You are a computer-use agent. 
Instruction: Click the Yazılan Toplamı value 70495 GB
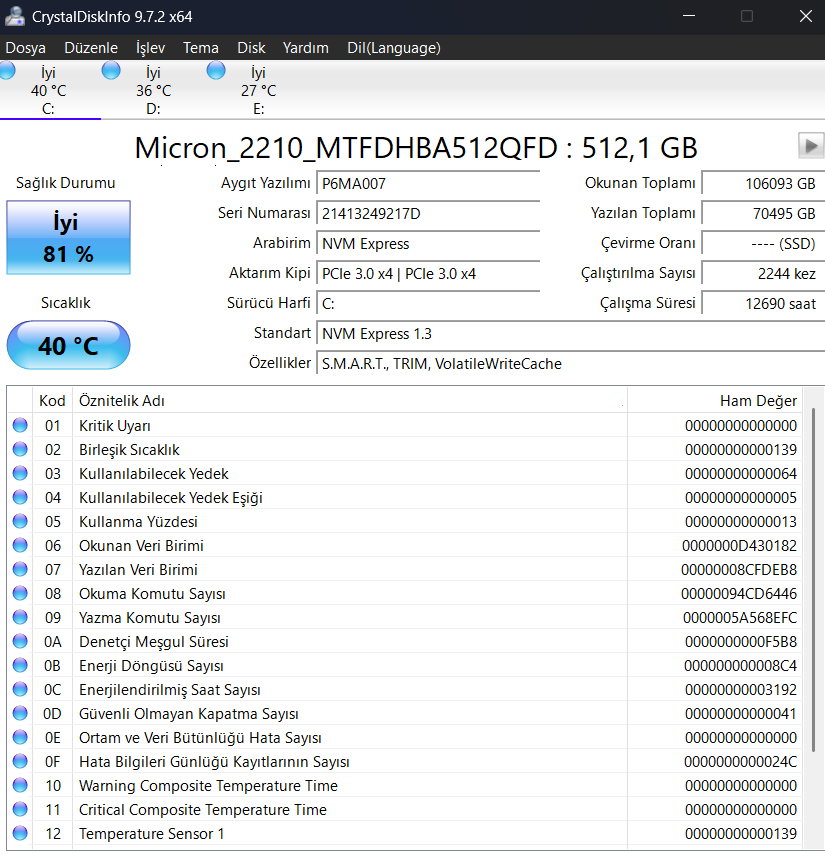[x=763, y=214]
